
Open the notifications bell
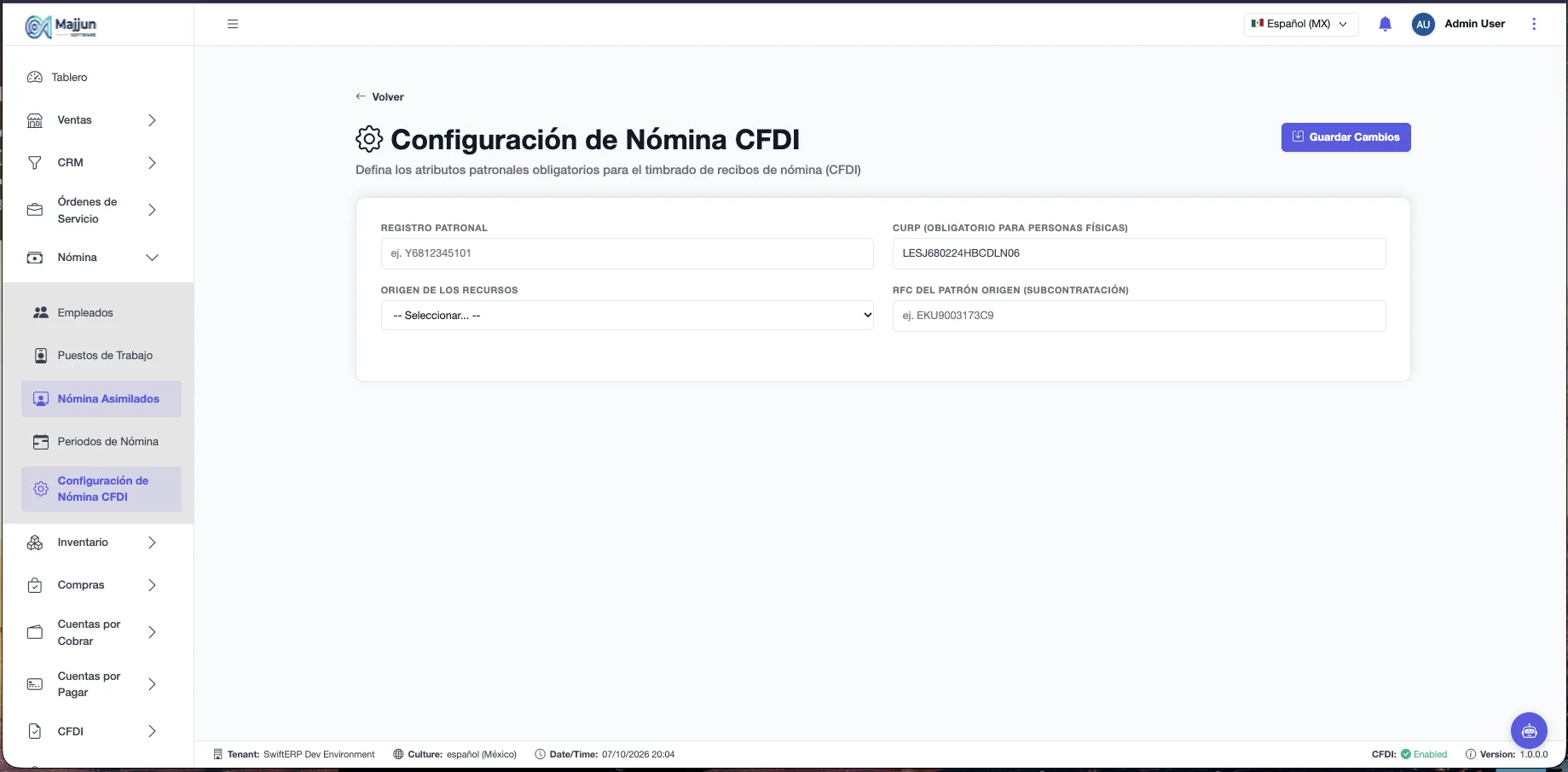pyautogui.click(x=1386, y=24)
